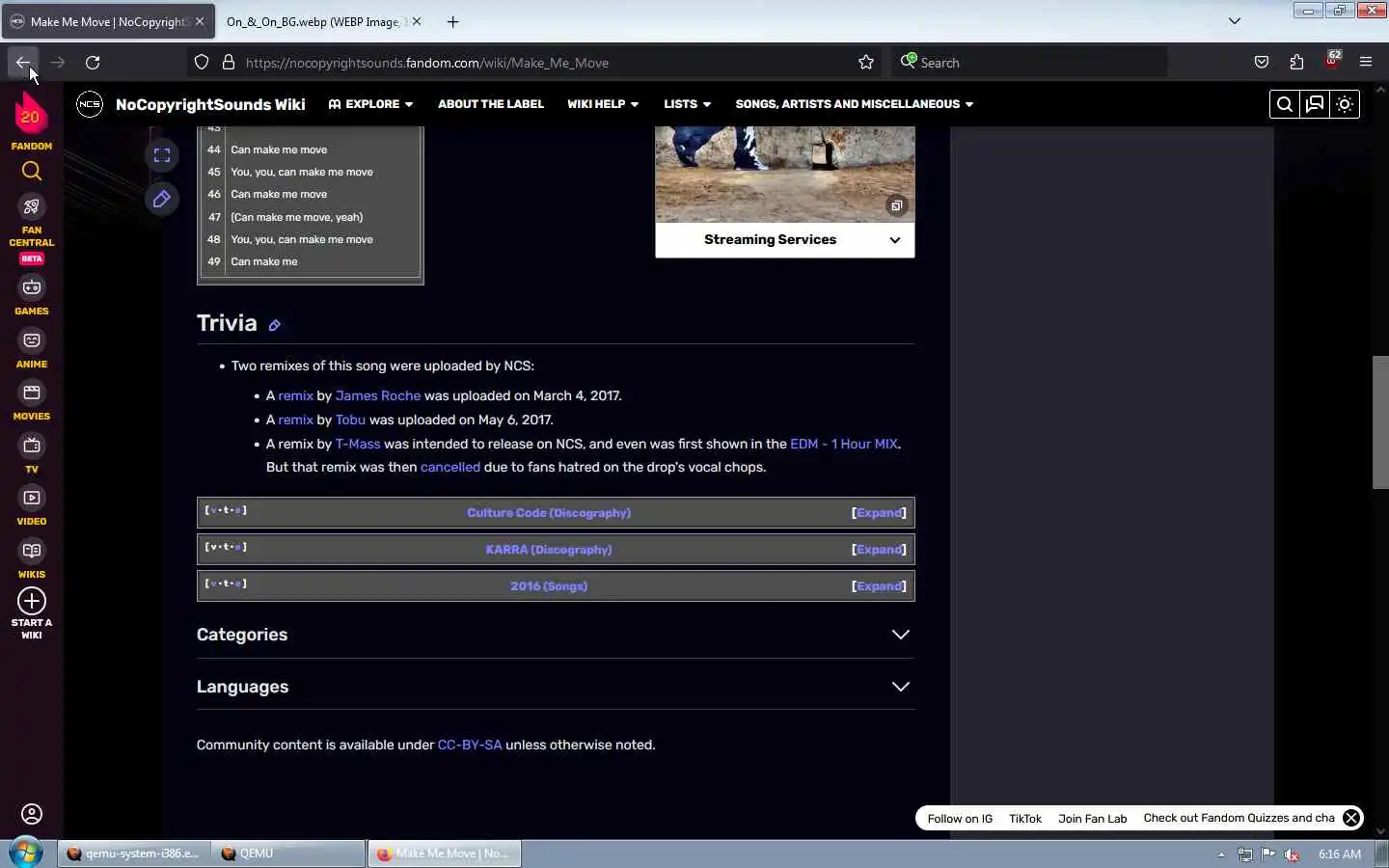Open the Pocket save icon

click(1262, 62)
